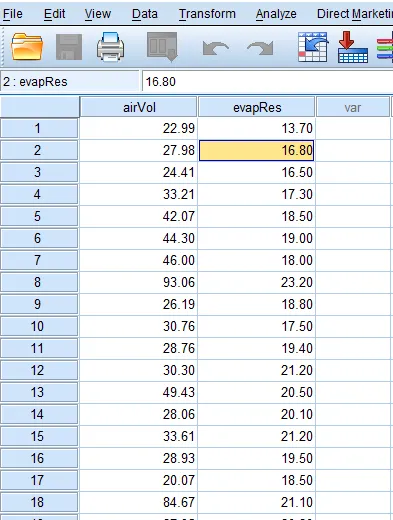Click the Open data document folder icon
393x520 pixels.
27,47
